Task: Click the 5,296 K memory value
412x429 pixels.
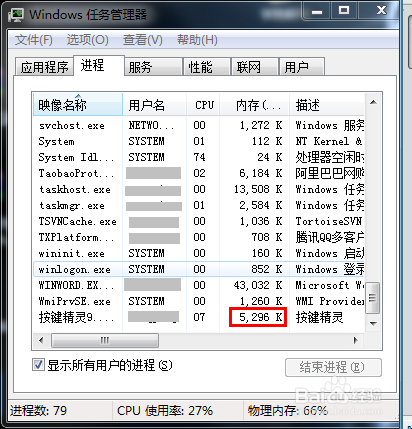Action: (x=261, y=317)
